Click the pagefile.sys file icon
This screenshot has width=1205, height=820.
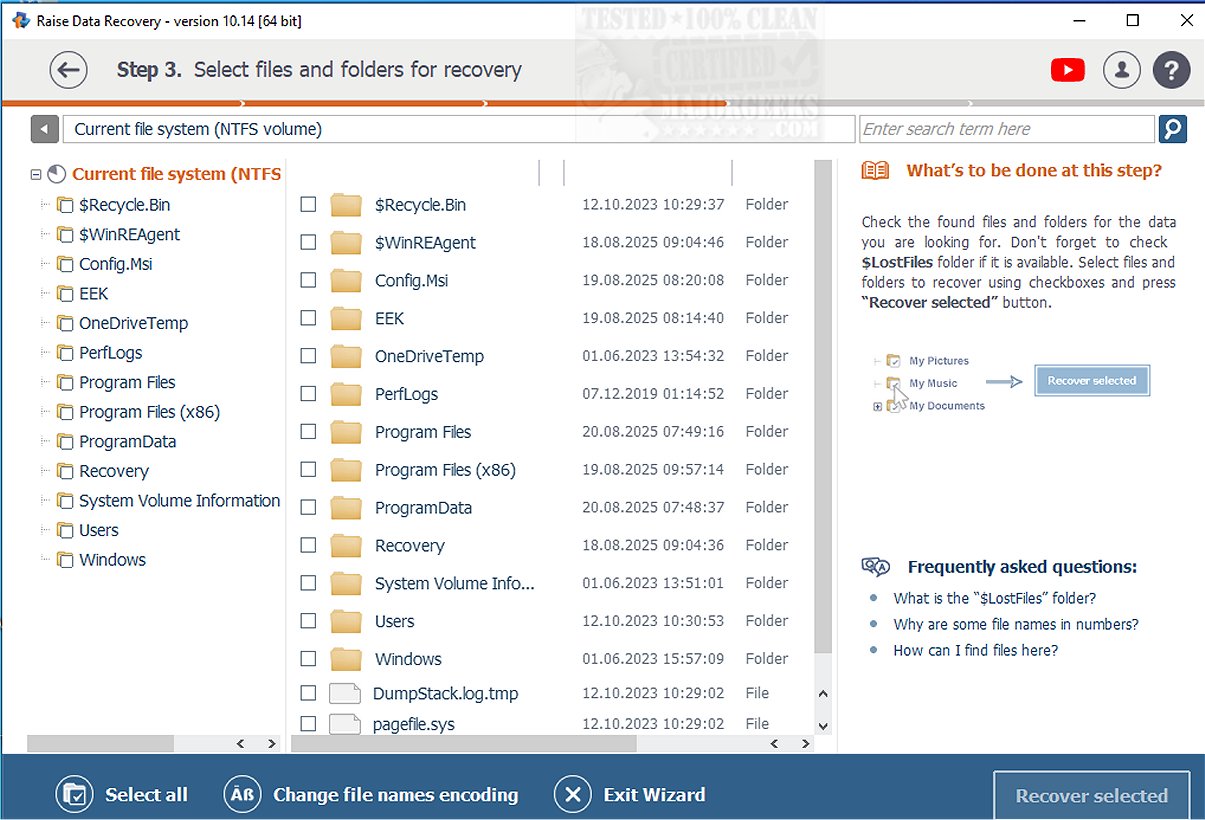click(344, 724)
